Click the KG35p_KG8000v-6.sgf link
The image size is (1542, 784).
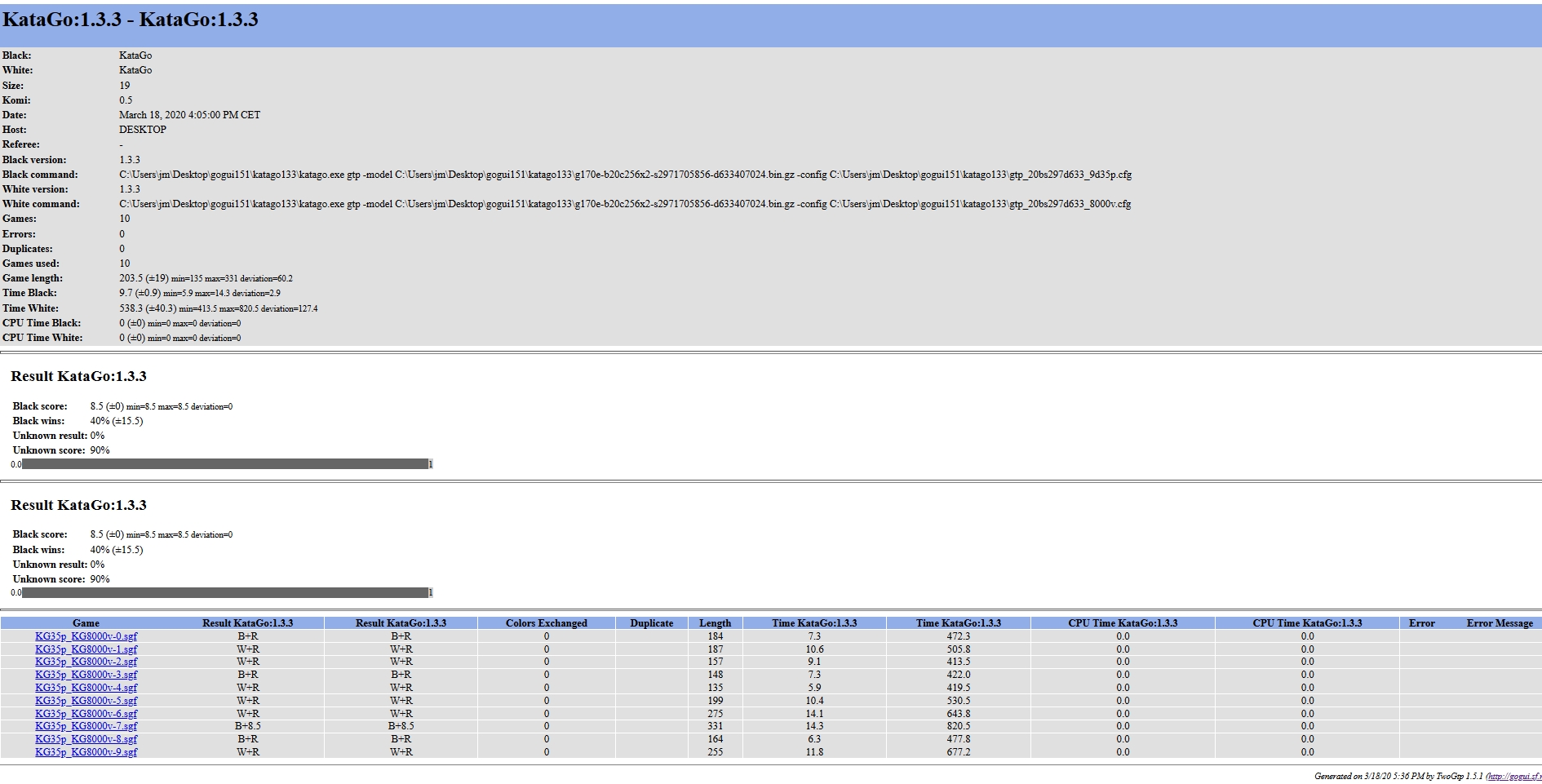coord(86,714)
